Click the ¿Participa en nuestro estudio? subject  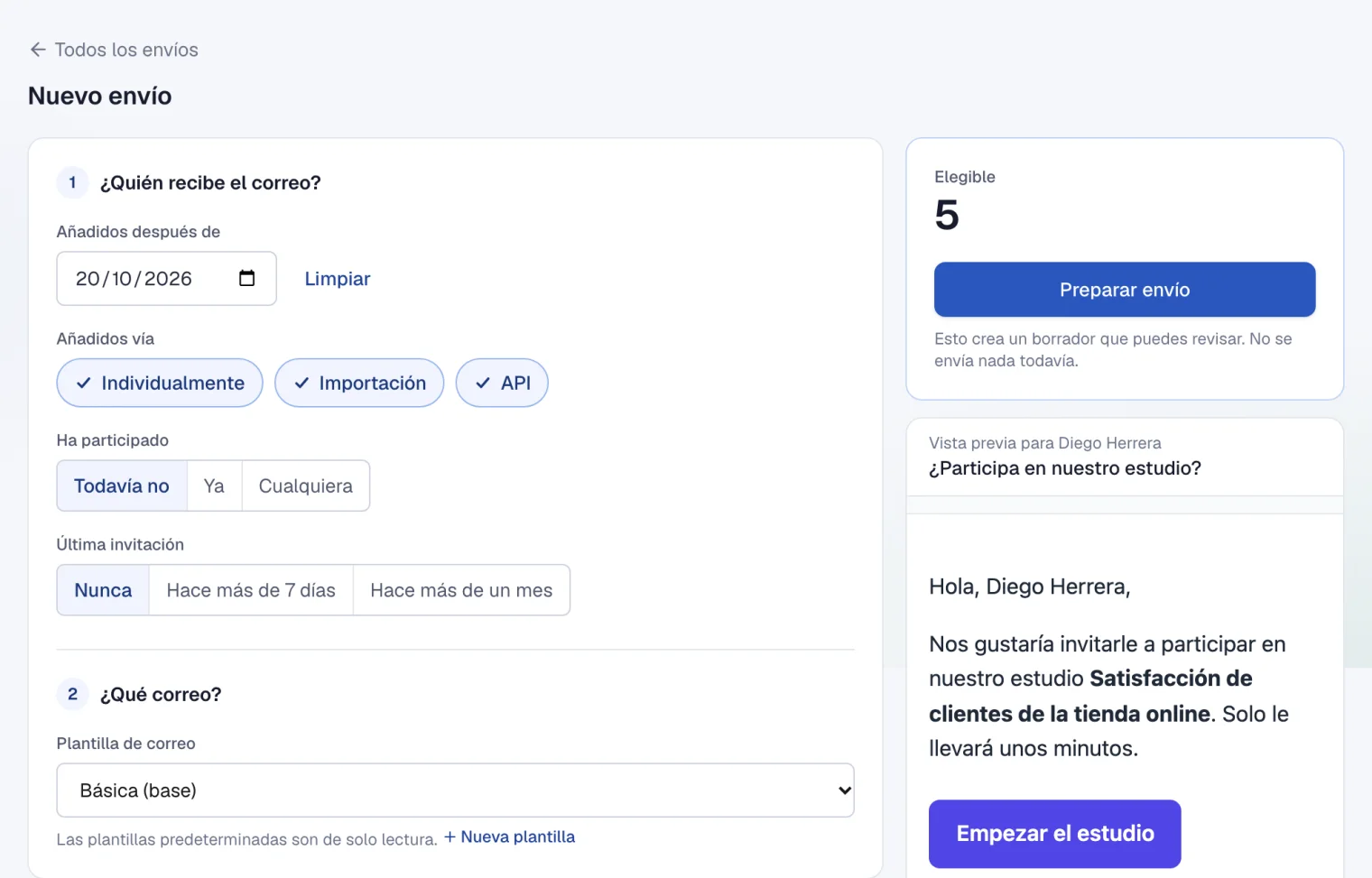pyautogui.click(x=1065, y=468)
